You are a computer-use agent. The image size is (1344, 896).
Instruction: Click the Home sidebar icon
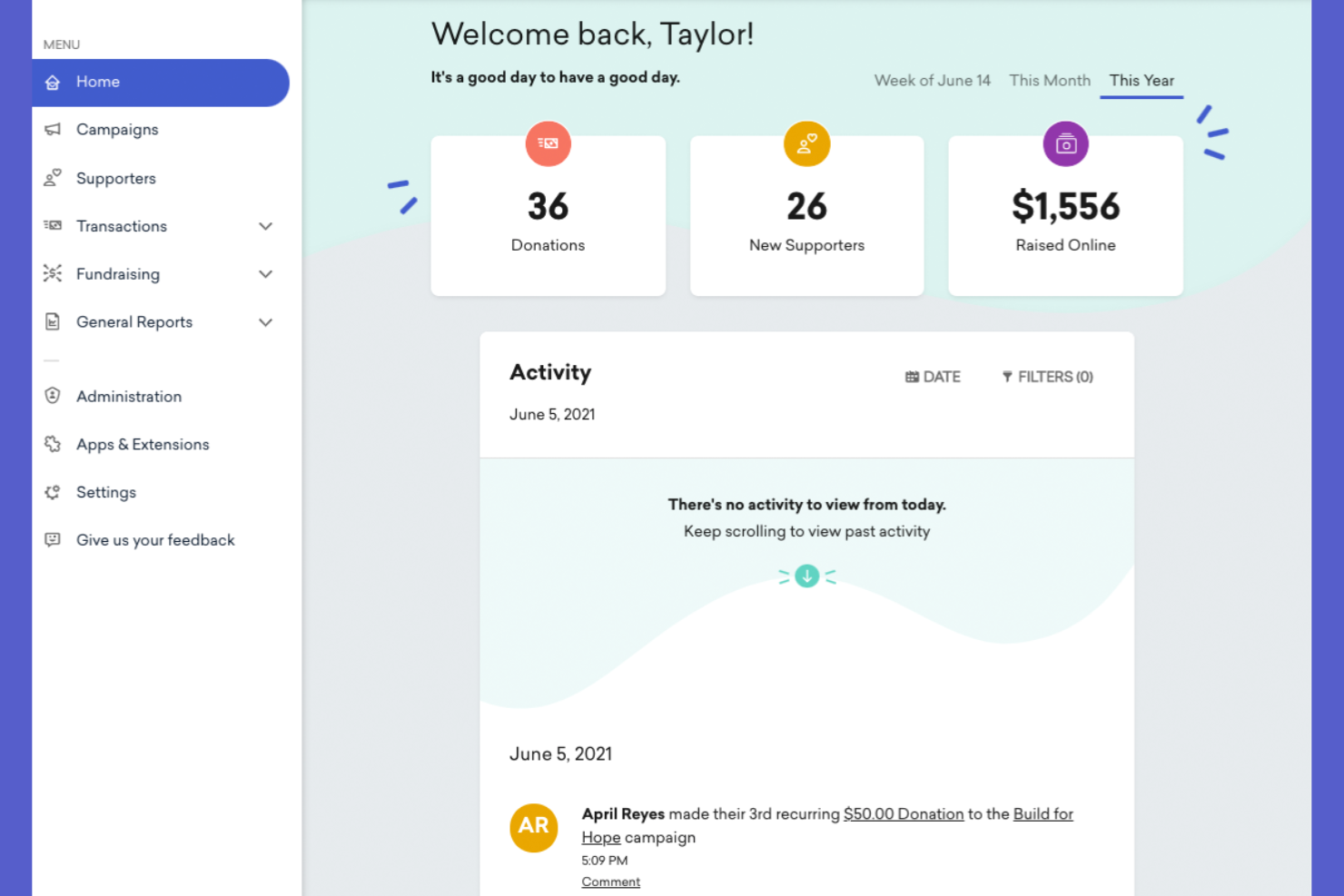click(53, 82)
